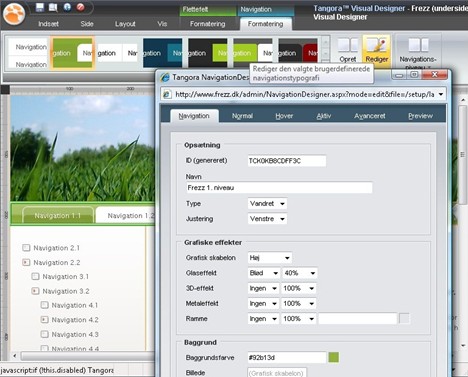Click the Ramme color text field

tap(358, 319)
